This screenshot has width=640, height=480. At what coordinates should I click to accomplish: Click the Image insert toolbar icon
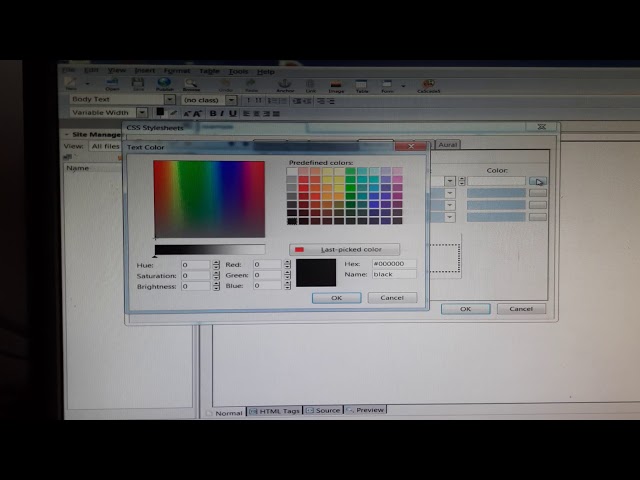pos(336,84)
